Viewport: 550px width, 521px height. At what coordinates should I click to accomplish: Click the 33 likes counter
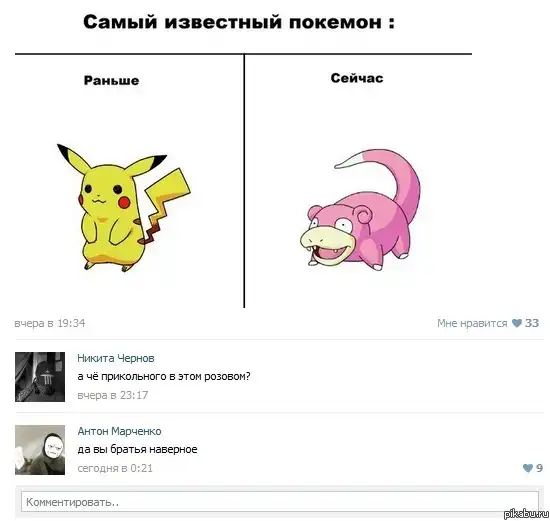(532, 323)
